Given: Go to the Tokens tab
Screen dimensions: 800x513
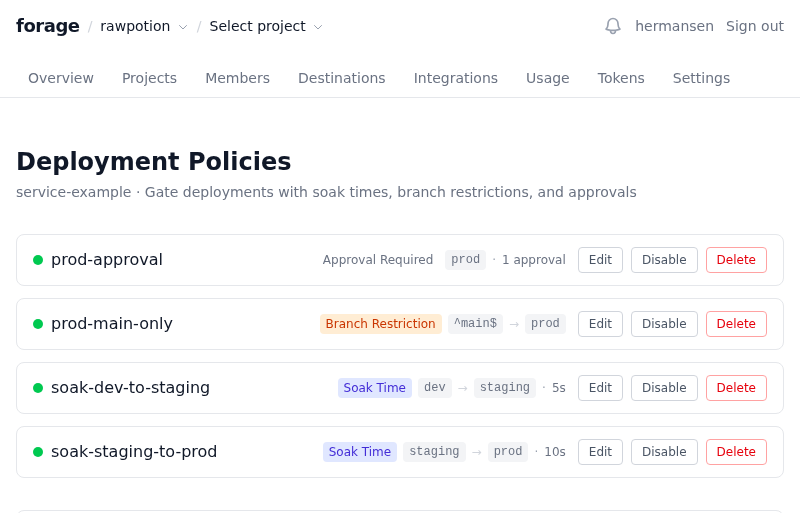Looking at the screenshot, I should (621, 78).
